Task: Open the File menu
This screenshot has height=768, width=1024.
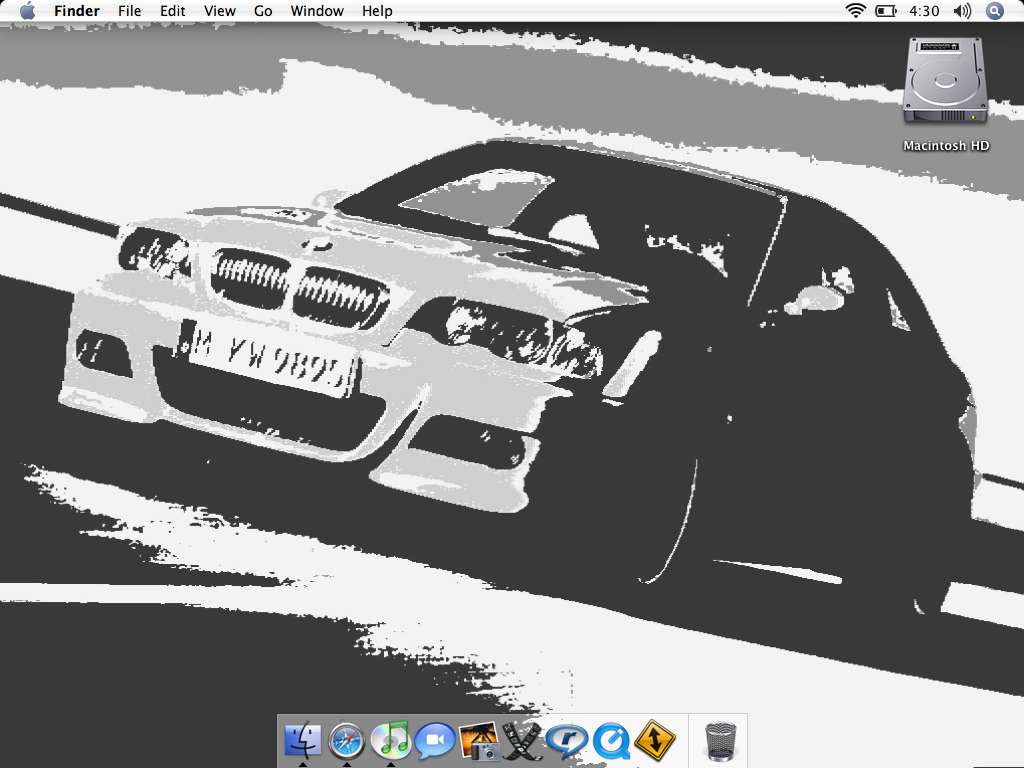Action: (129, 11)
